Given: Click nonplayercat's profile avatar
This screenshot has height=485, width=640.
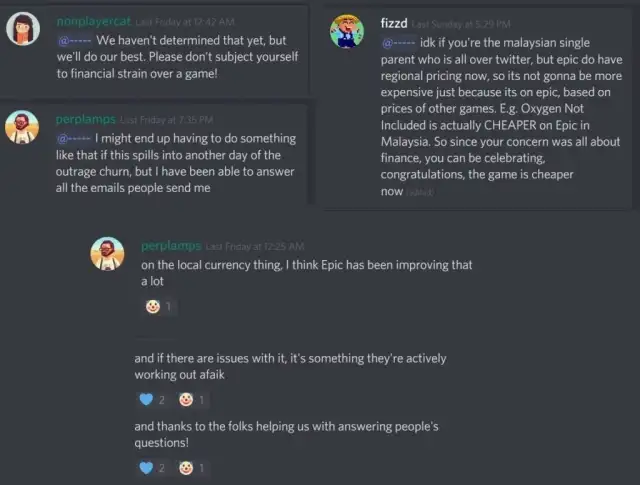Looking at the screenshot, I should click(x=23, y=28).
